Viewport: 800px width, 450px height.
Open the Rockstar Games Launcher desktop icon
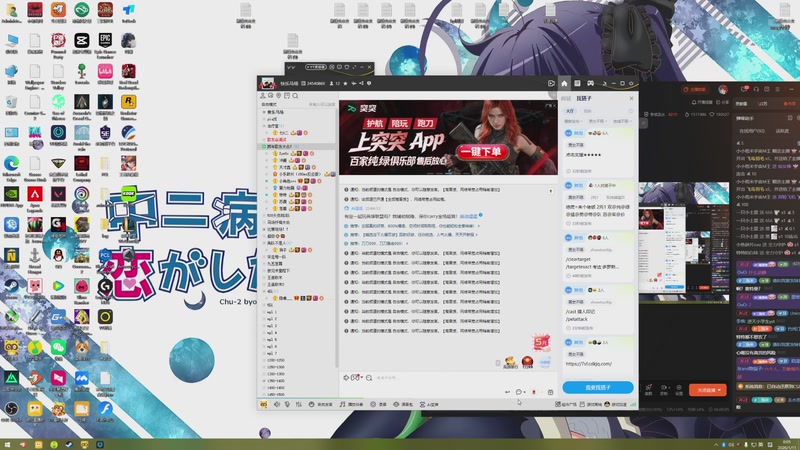(129, 106)
